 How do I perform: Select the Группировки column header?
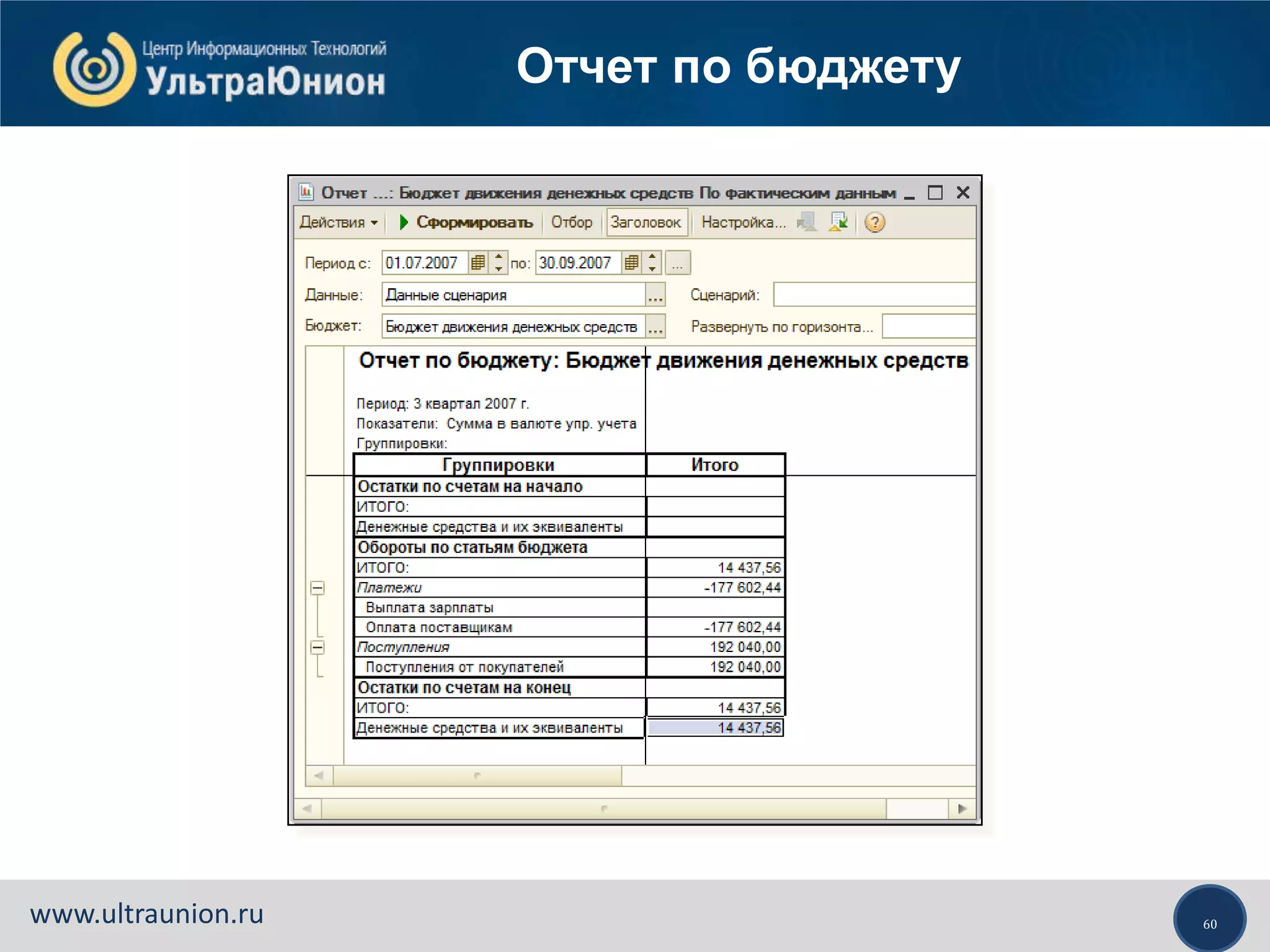point(499,465)
